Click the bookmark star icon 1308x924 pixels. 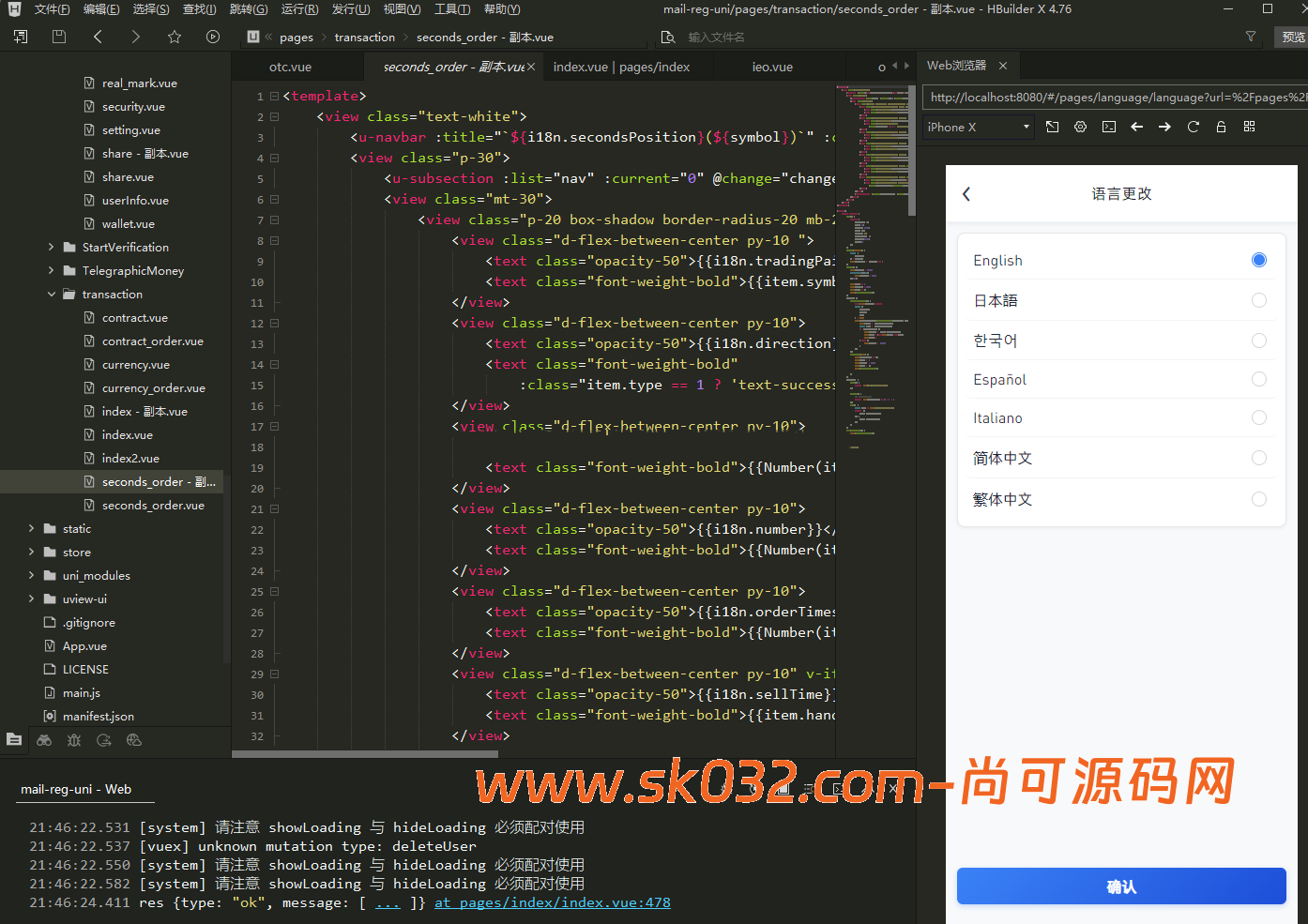click(175, 37)
